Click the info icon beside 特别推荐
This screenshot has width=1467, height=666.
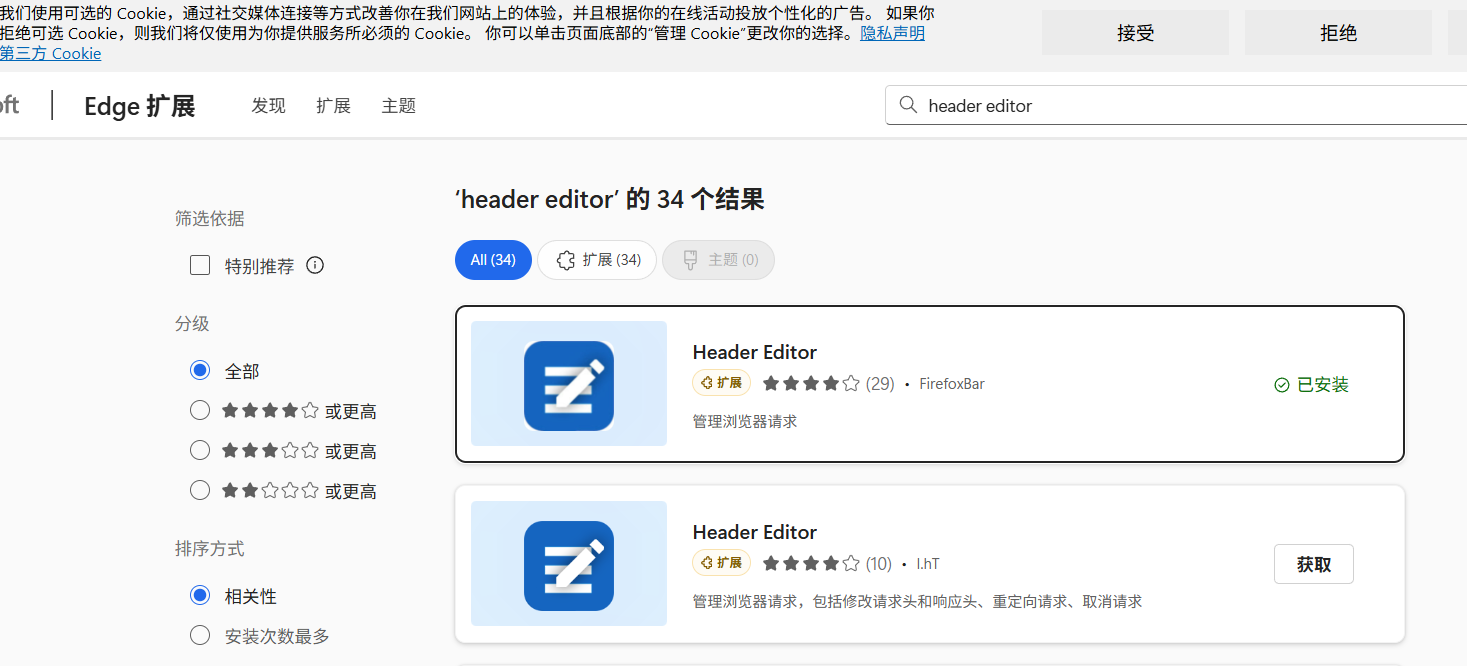click(315, 265)
